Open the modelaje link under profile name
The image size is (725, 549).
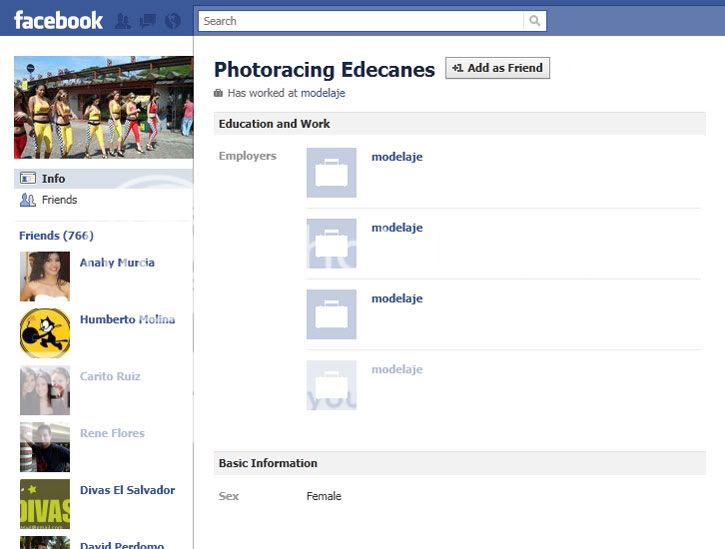[x=323, y=93]
